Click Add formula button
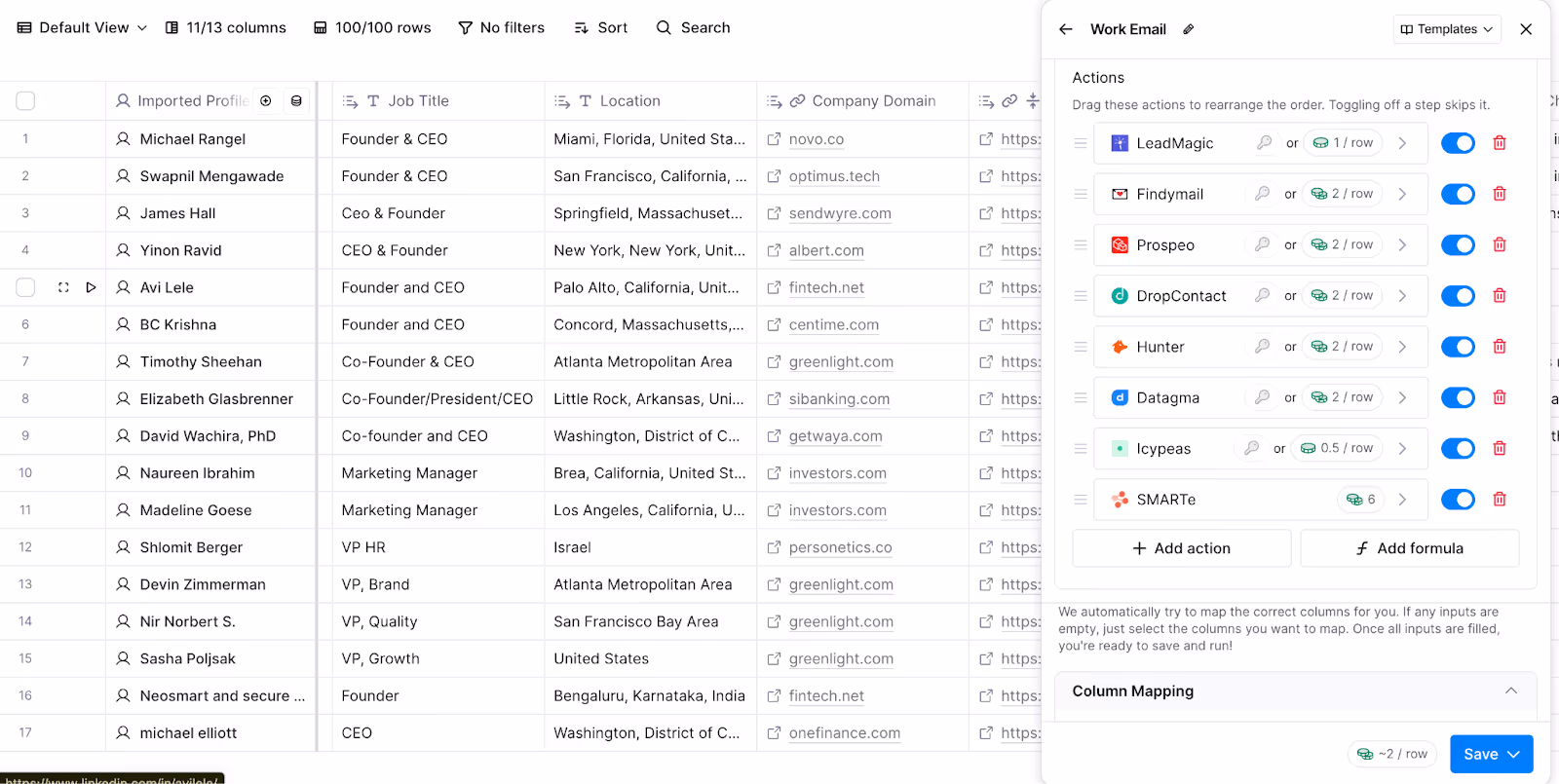 point(1410,548)
